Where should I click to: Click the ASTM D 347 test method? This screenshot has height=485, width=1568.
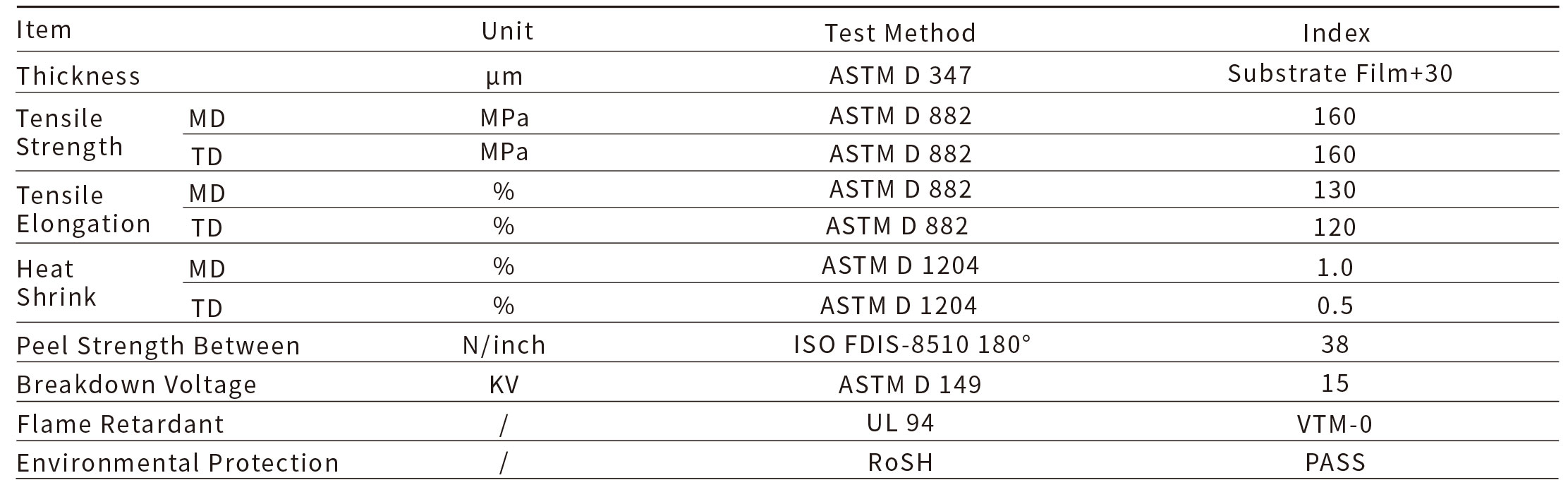tap(900, 75)
